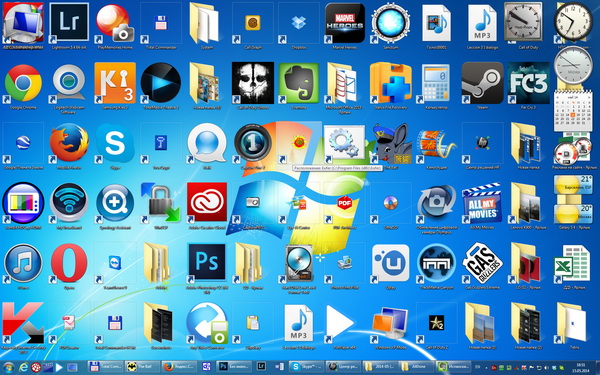Image resolution: width=600 pixels, height=375 pixels.
Task: Open the Windows Start menu orb
Action: click(x=8, y=367)
